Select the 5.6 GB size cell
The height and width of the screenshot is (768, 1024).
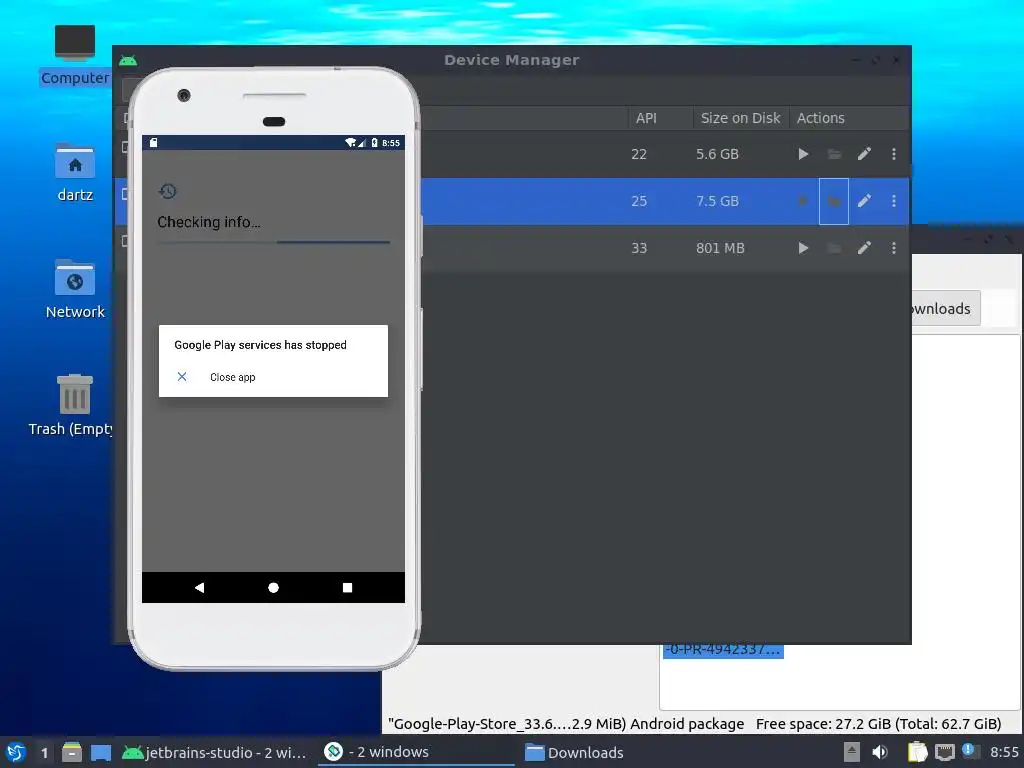717,154
